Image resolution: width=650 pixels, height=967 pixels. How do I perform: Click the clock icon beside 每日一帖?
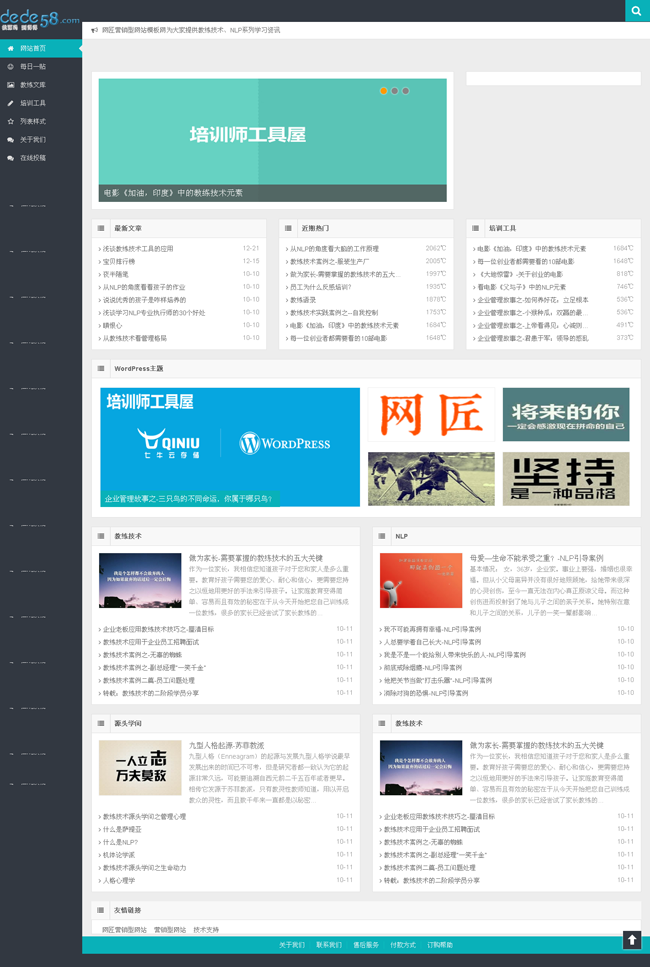pyautogui.click(x=10, y=67)
